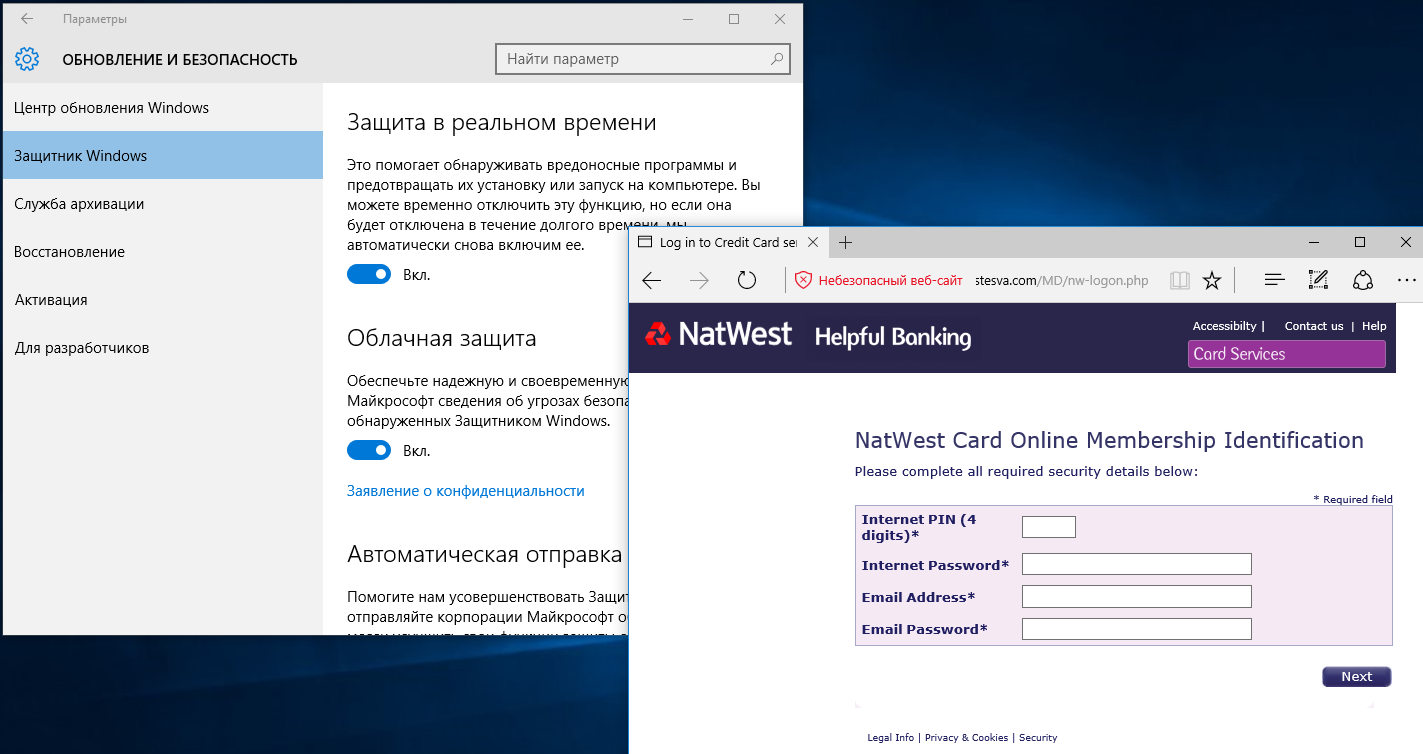
Task: Click the NatWest logo
Action: pyautogui.click(x=718, y=335)
